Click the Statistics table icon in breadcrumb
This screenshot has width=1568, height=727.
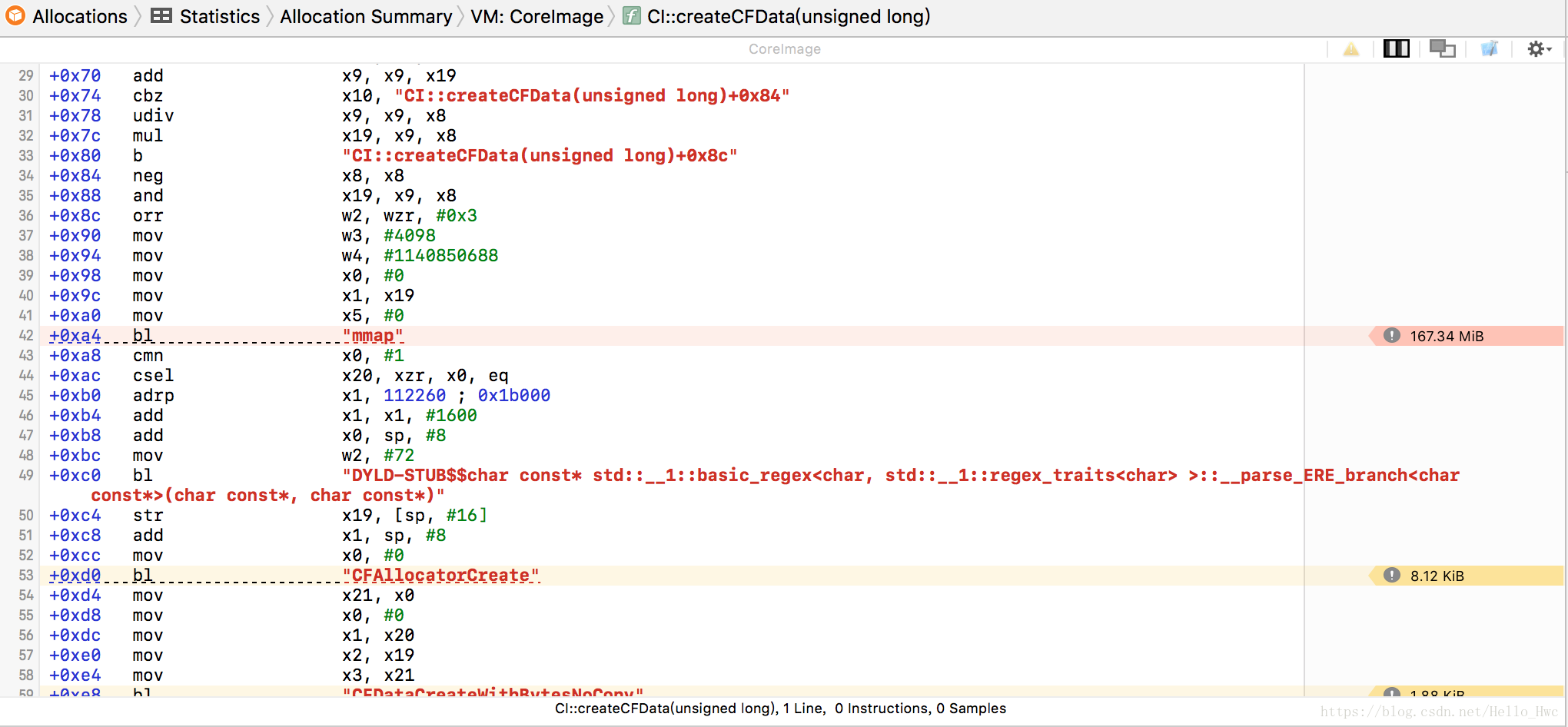pyautogui.click(x=161, y=16)
